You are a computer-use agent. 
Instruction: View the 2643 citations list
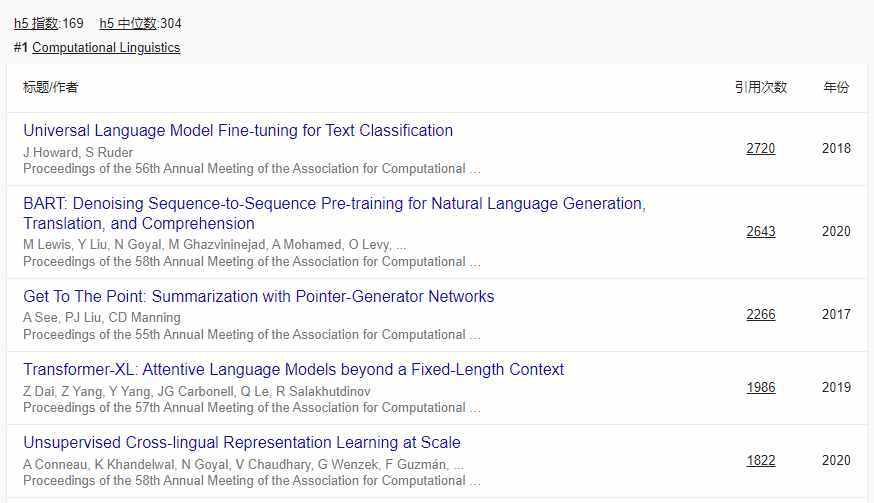point(760,231)
